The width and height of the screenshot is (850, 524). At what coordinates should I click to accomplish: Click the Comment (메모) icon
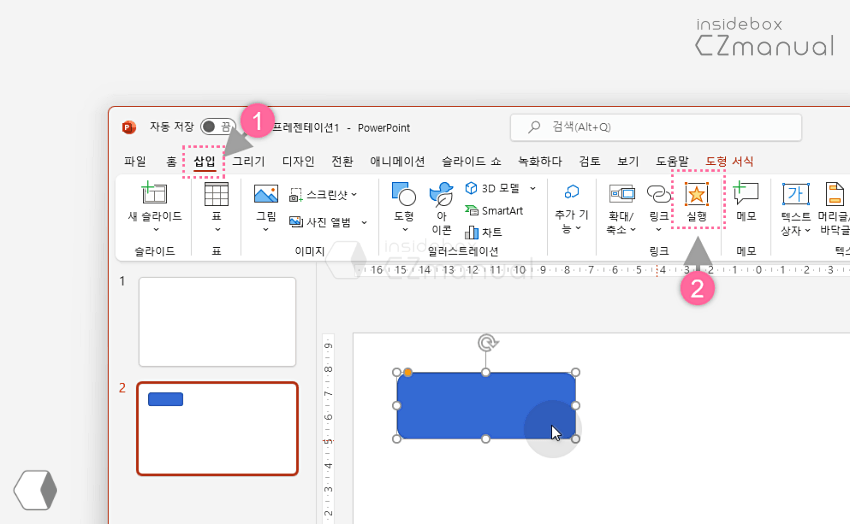[x=746, y=193]
